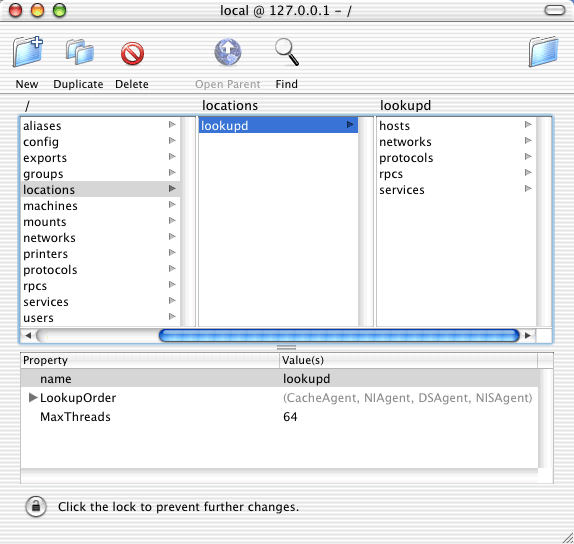Click the Open Parent globe icon
The width and height of the screenshot is (574, 544).
pyautogui.click(x=228, y=52)
